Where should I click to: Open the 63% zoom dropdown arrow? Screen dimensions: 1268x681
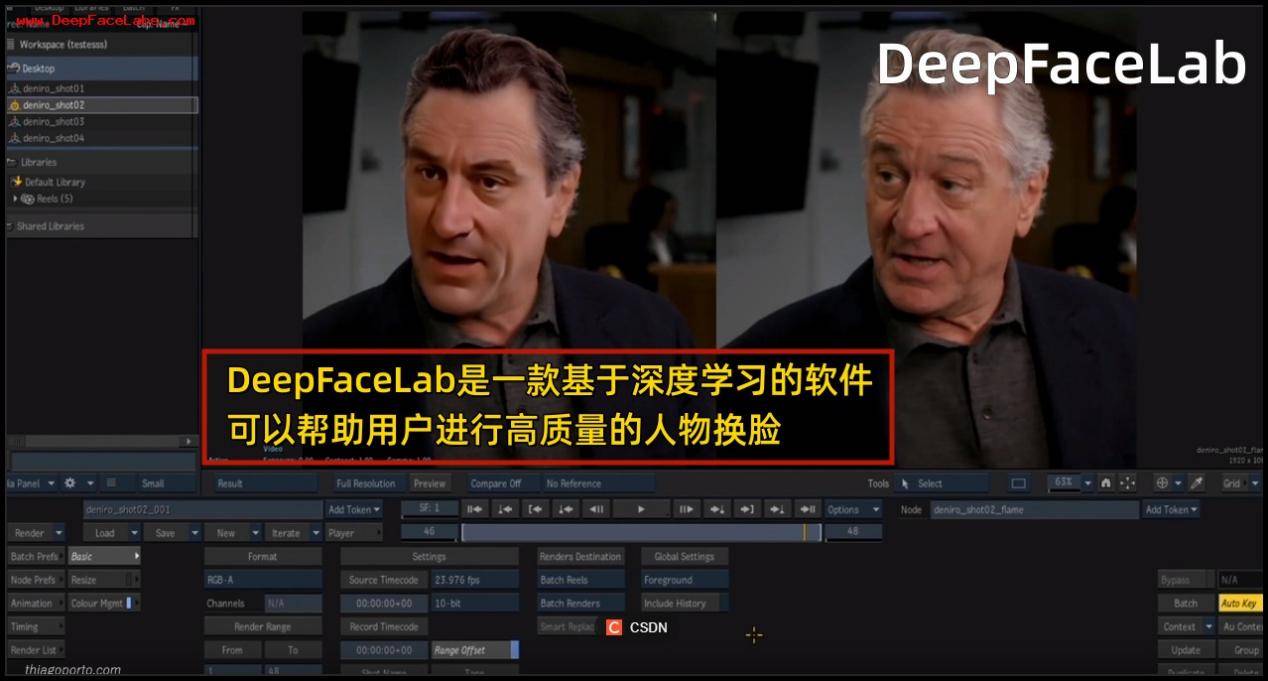[x=1089, y=483]
